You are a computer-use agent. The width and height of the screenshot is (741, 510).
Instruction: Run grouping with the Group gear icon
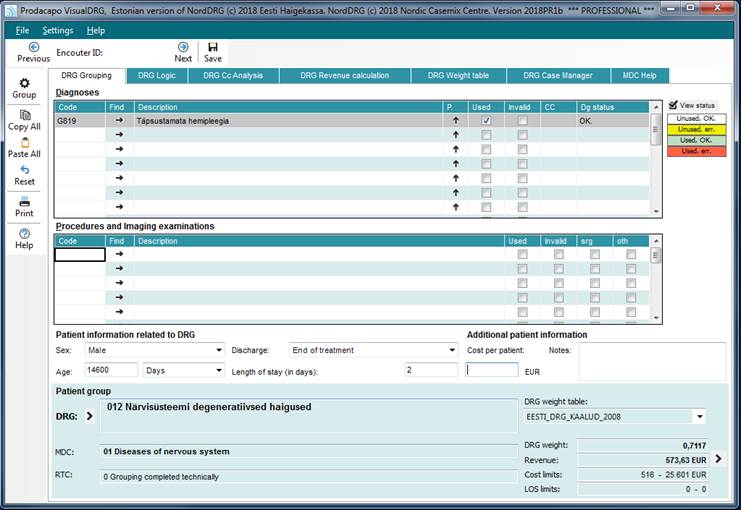[24, 83]
